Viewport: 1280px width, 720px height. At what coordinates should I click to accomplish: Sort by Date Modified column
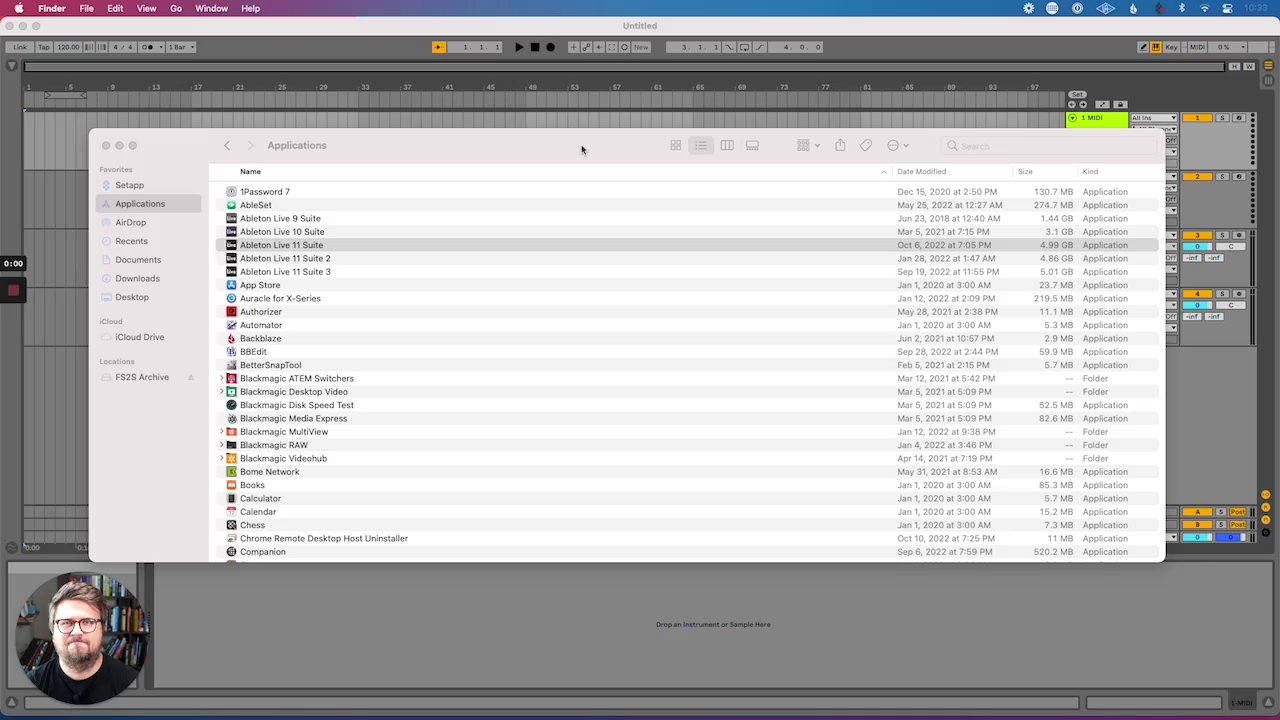point(921,172)
